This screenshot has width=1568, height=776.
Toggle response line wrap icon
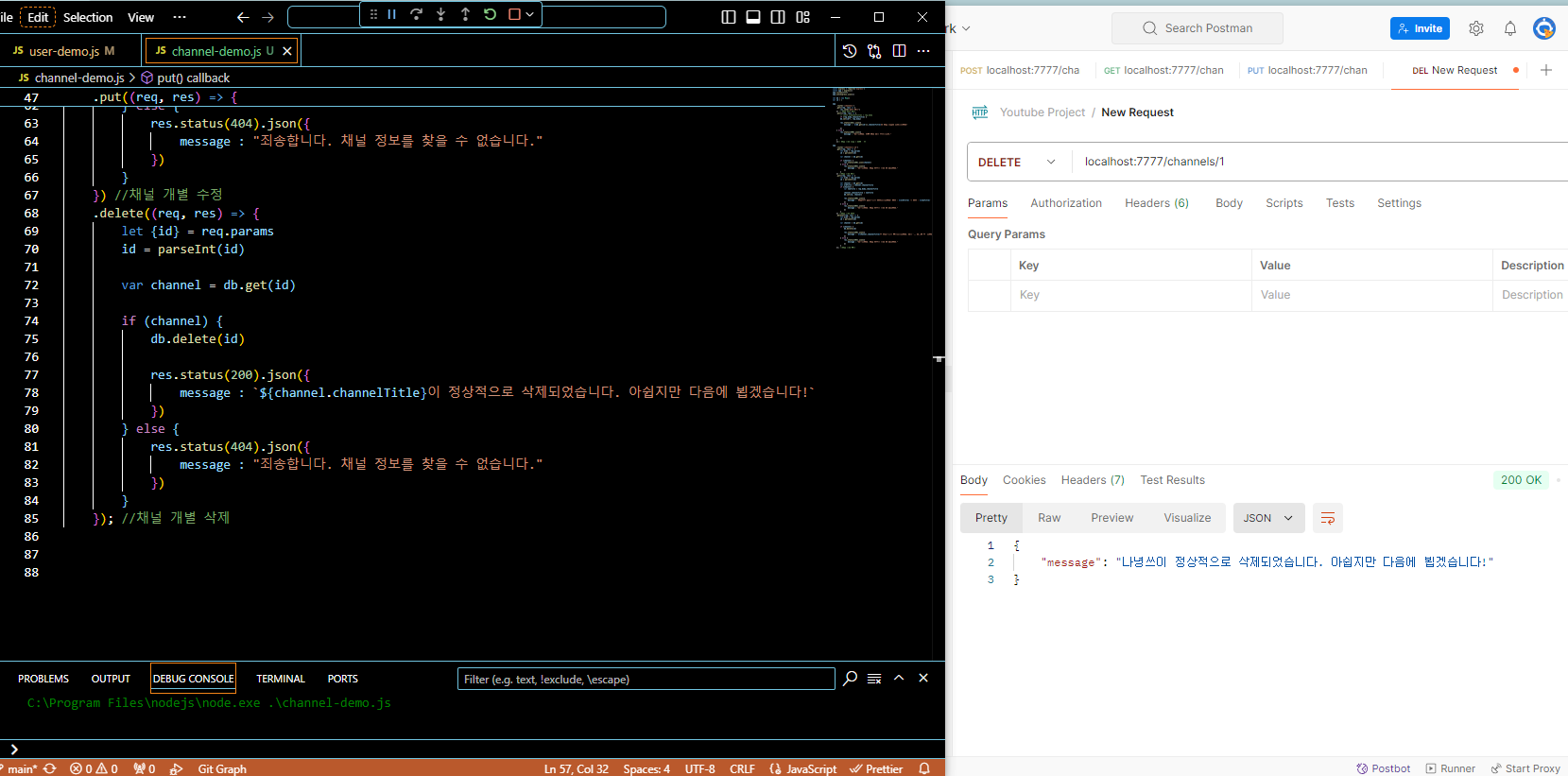pyautogui.click(x=1328, y=518)
